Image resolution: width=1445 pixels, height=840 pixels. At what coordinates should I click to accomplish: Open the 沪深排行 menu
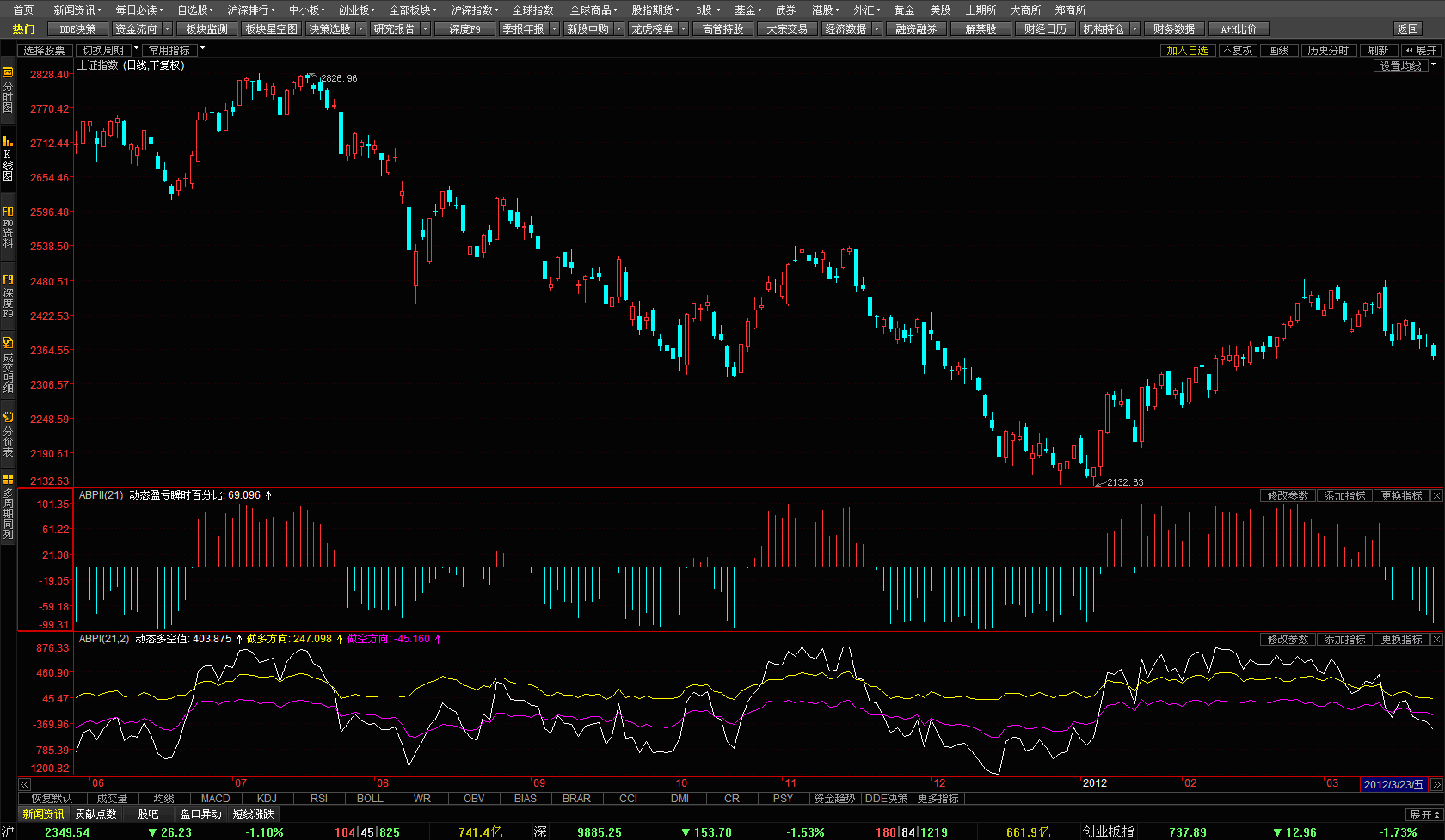point(251,10)
